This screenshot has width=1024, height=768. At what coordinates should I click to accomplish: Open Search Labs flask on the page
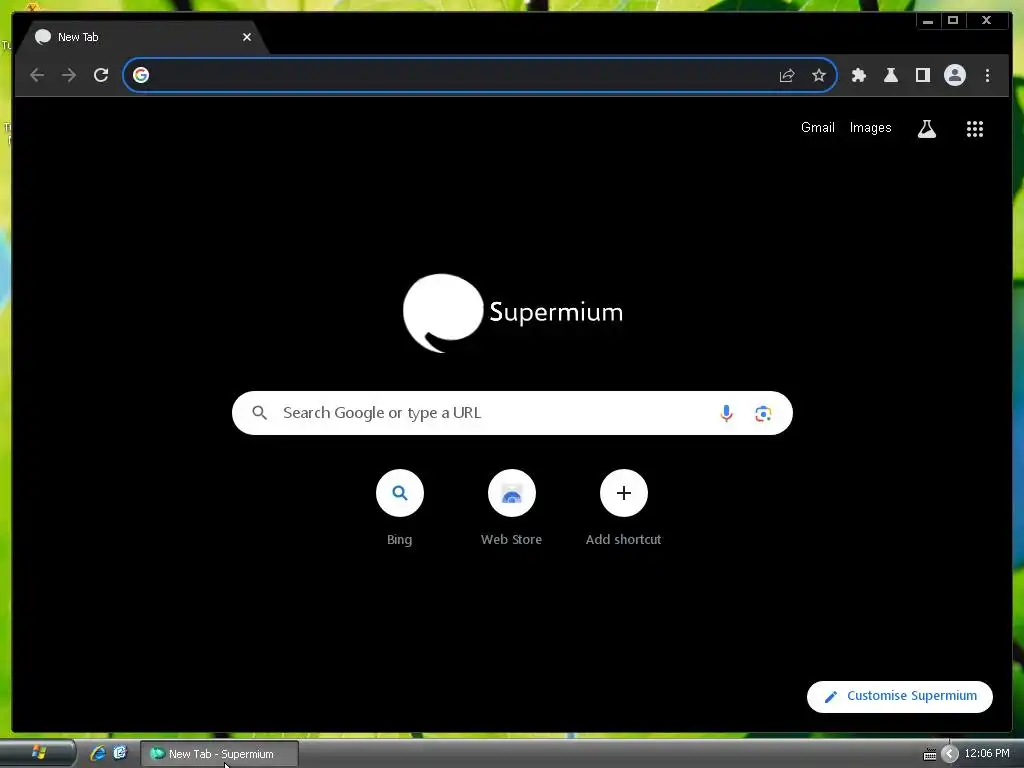pyautogui.click(x=927, y=129)
